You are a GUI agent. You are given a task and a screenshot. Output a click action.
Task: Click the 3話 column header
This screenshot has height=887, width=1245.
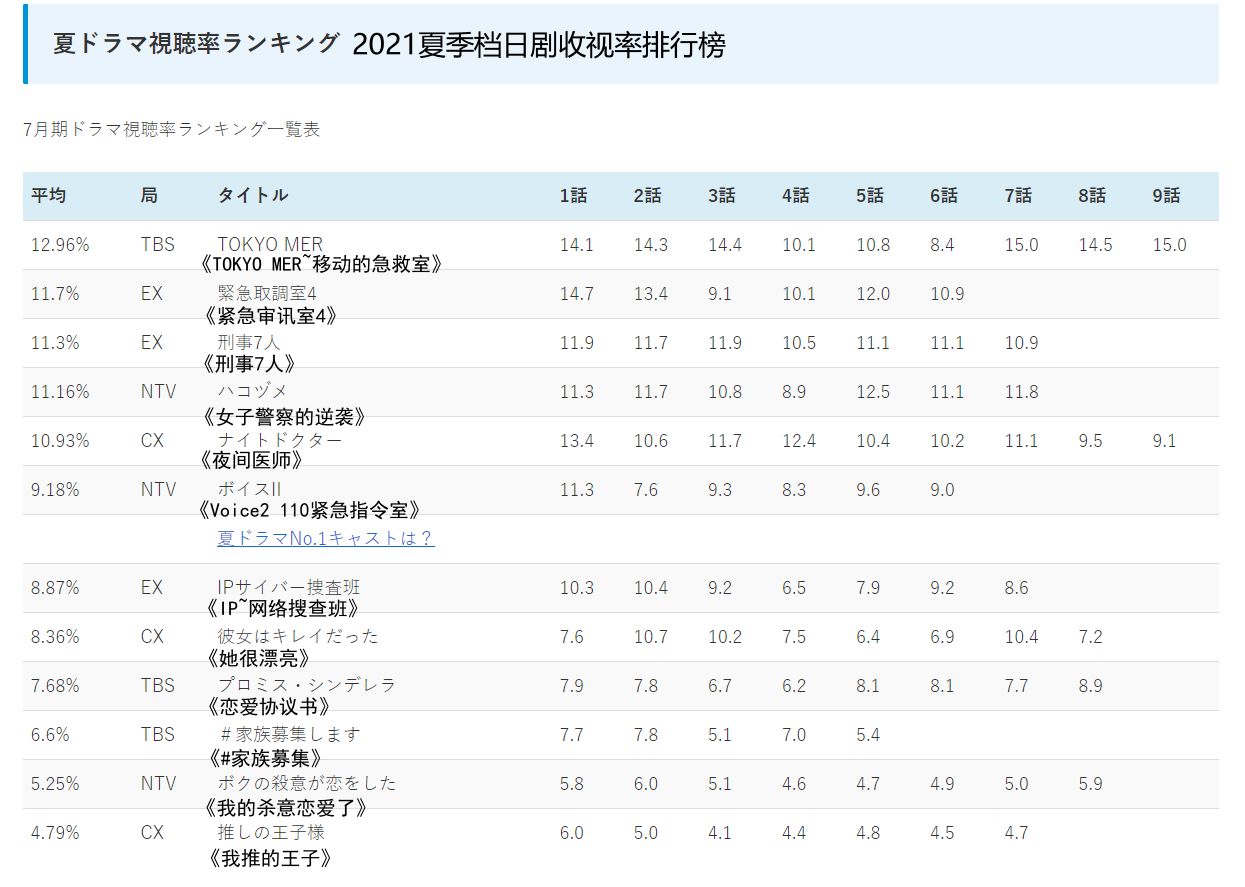[x=722, y=196]
